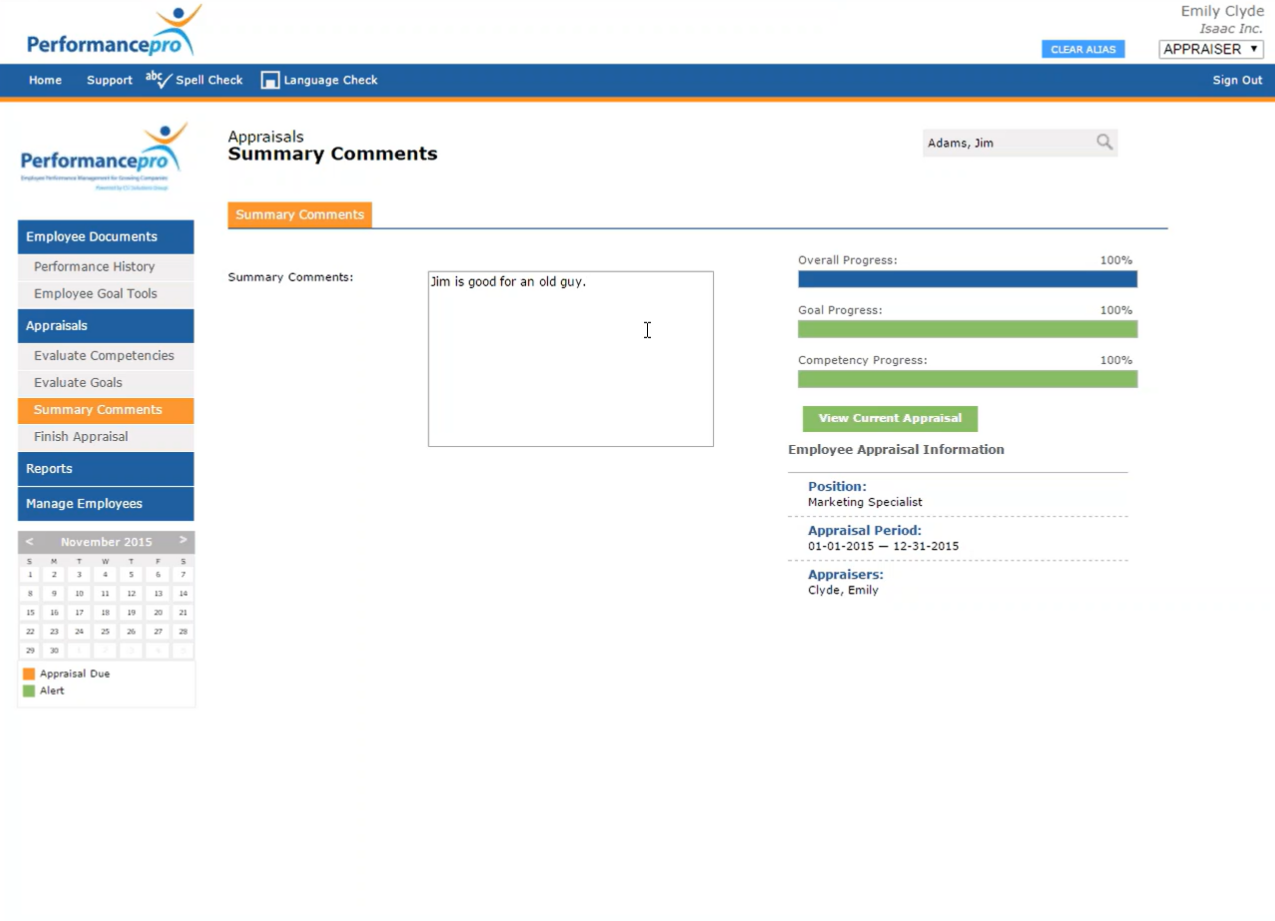
Task: Select the Summary Comments tab
Action: [300, 215]
